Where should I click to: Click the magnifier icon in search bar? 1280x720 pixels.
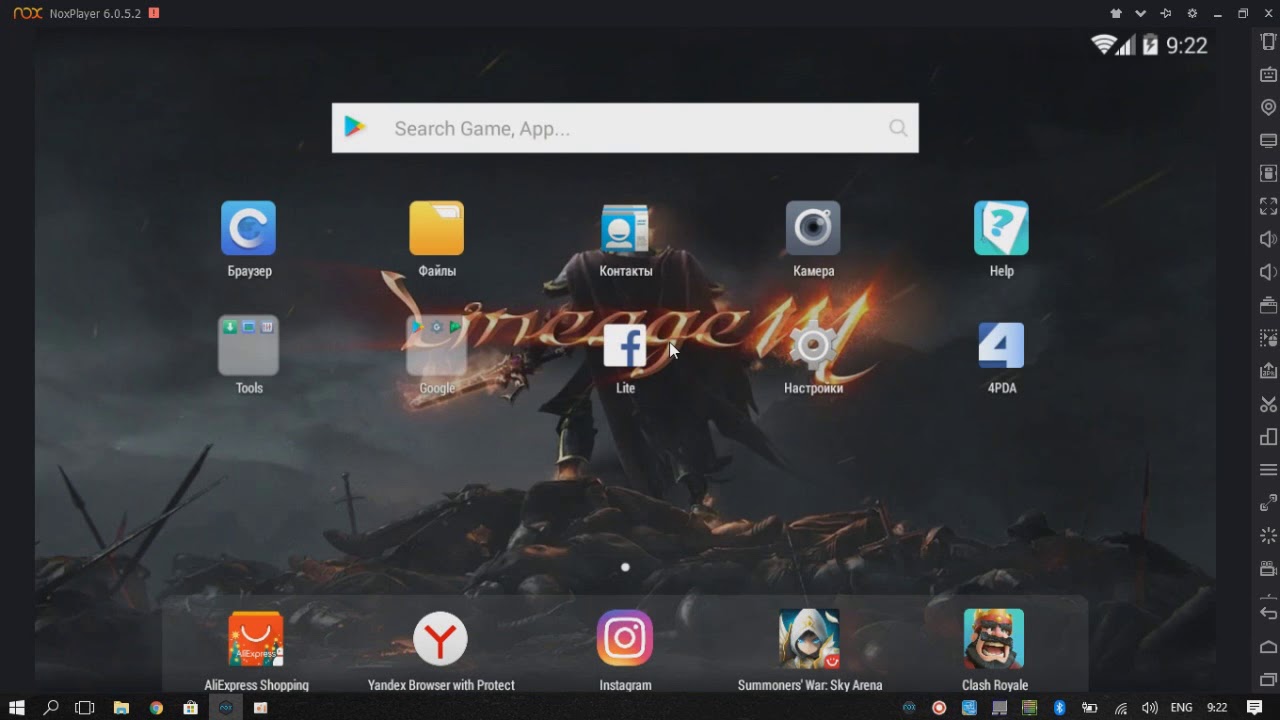(898, 128)
